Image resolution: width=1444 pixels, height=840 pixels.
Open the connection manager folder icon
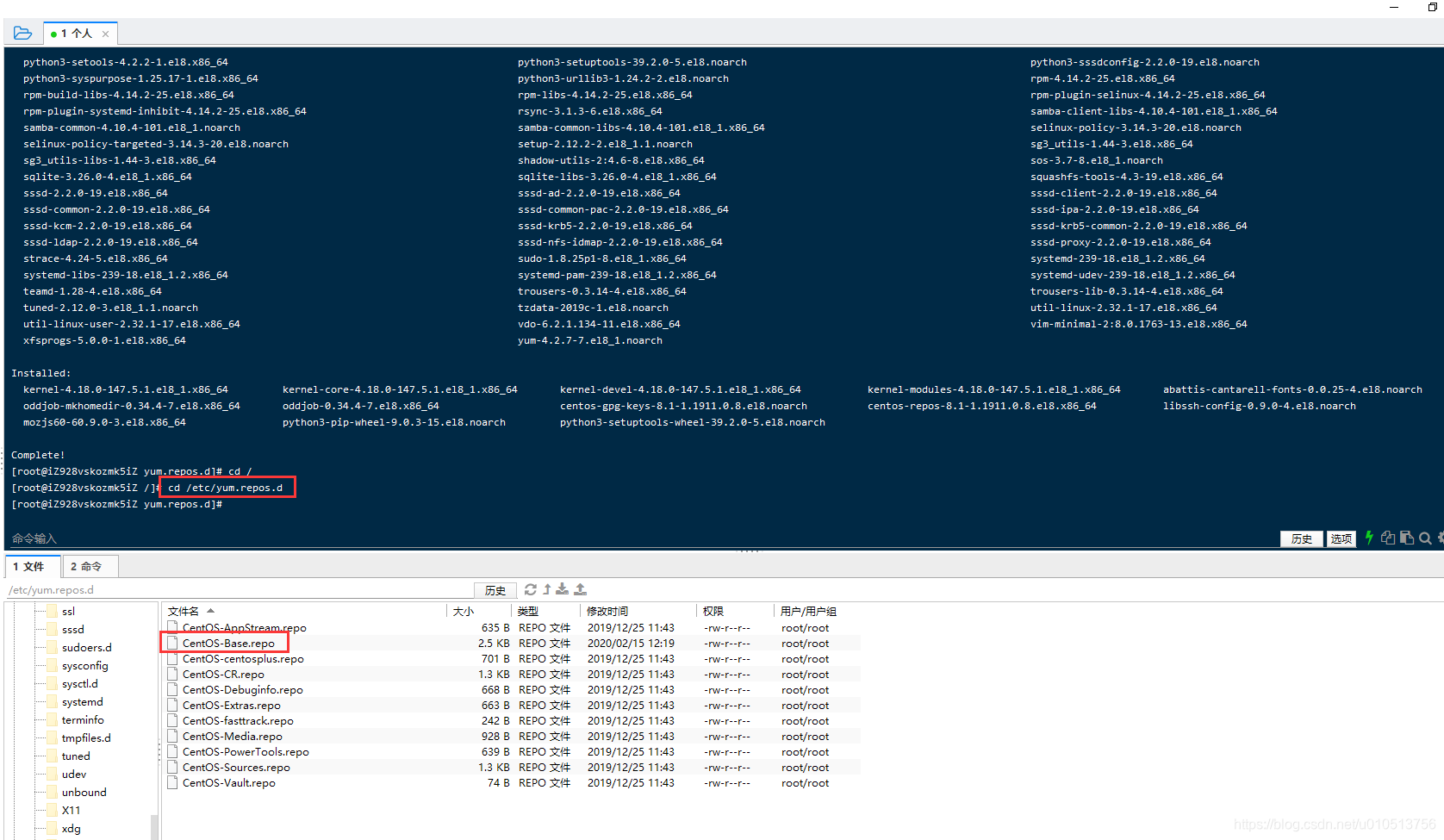[22, 33]
